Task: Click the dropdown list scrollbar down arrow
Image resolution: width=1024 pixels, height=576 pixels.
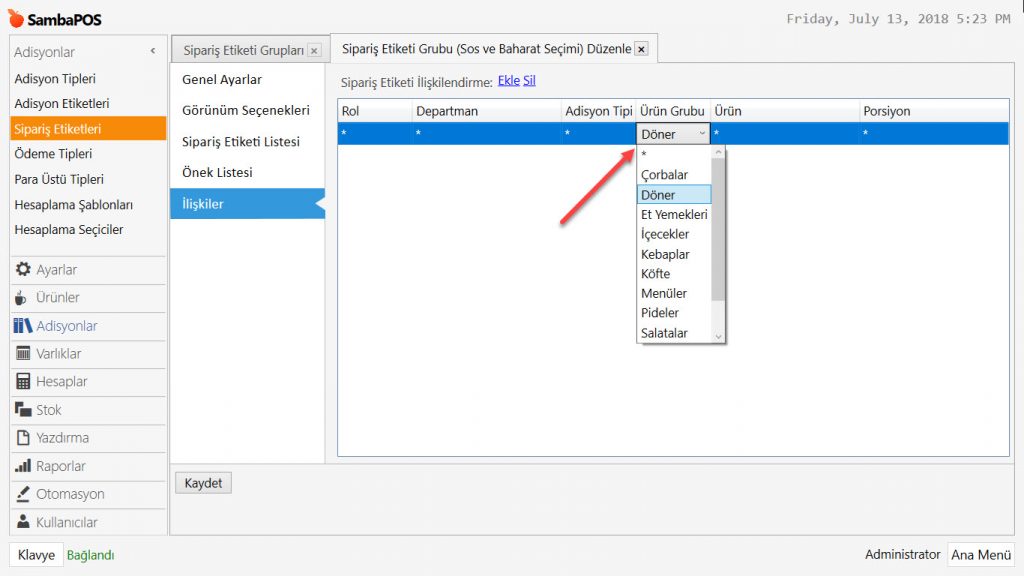Action: click(x=718, y=336)
